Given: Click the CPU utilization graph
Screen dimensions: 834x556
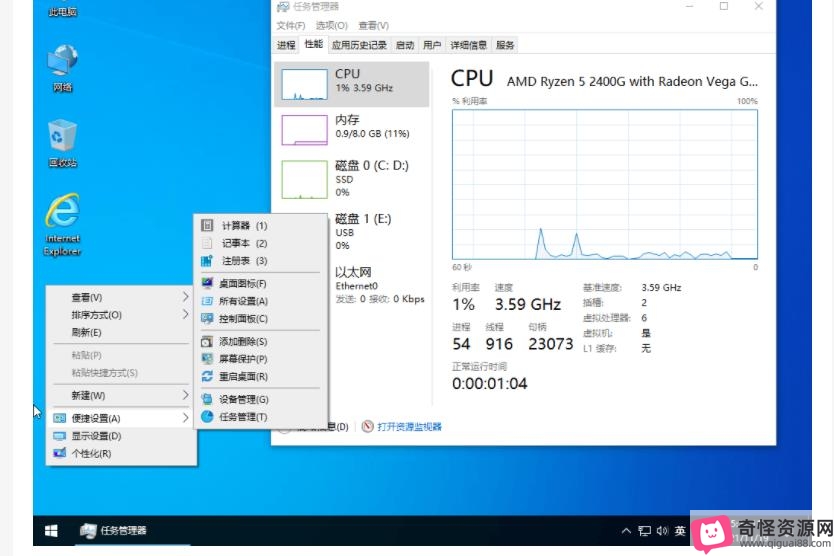Looking at the screenshot, I should (x=605, y=184).
